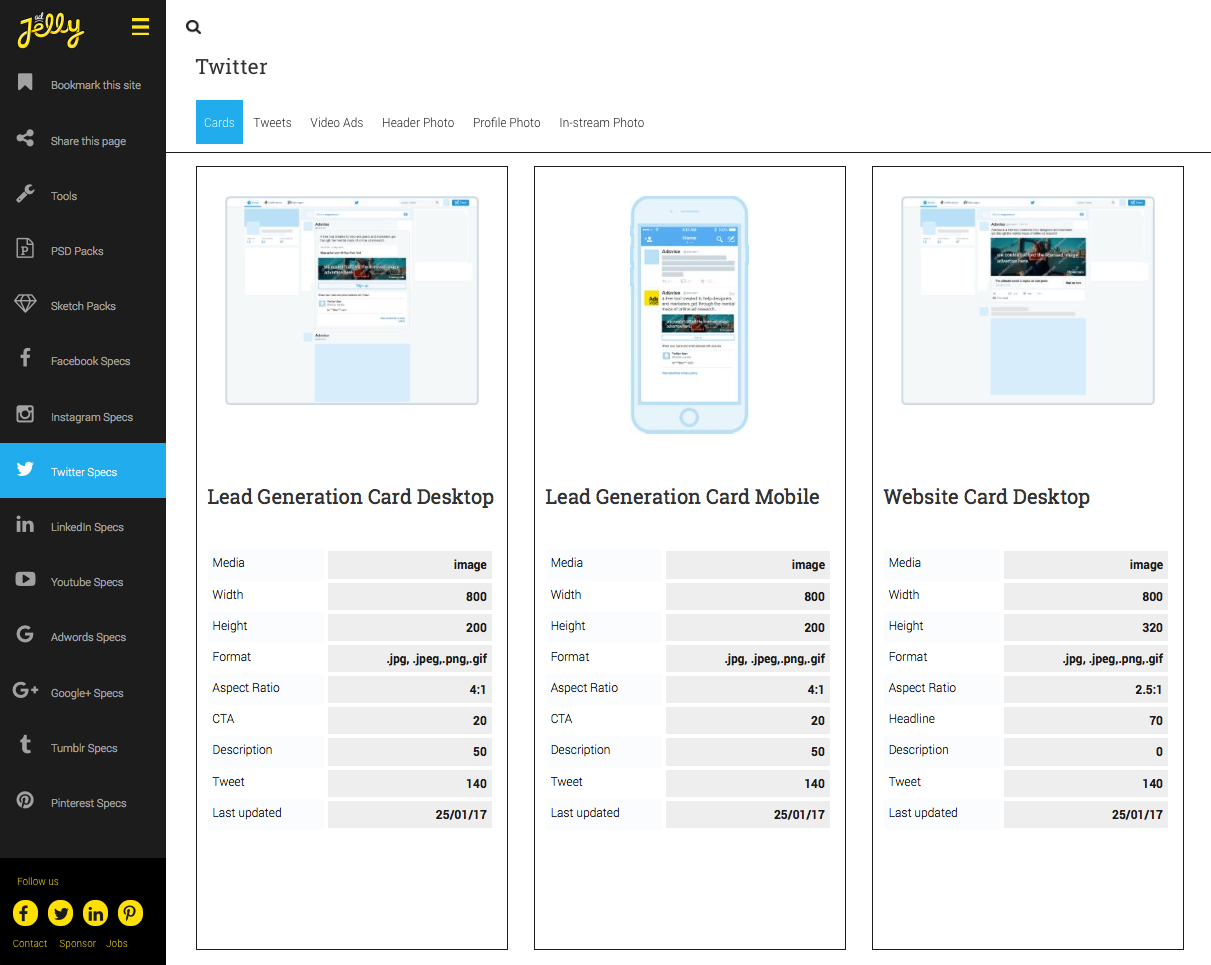
Task: Click Bookmark this site
Action: (96, 85)
